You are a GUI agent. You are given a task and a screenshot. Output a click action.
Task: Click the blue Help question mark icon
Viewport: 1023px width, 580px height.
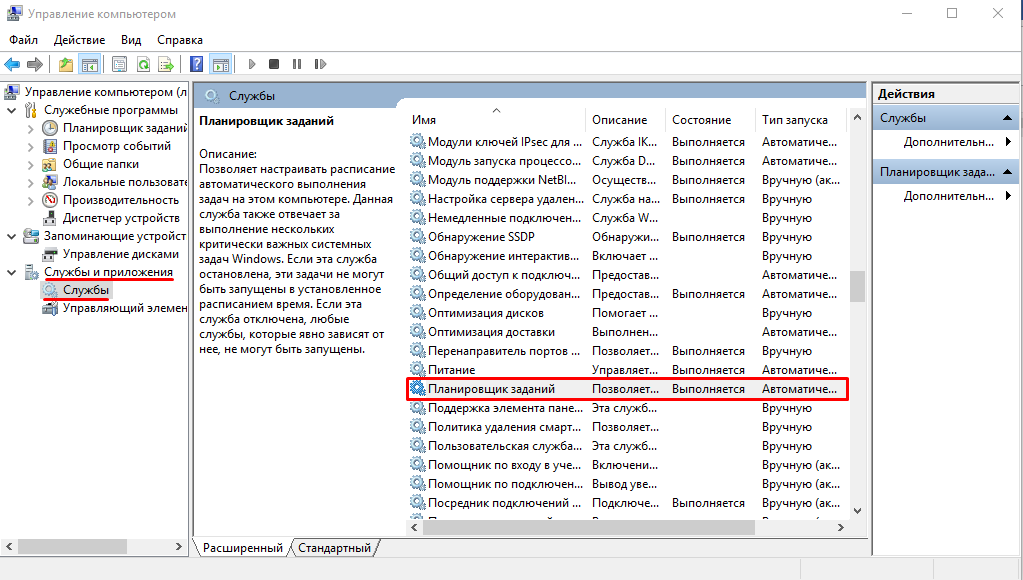pyautogui.click(x=196, y=64)
